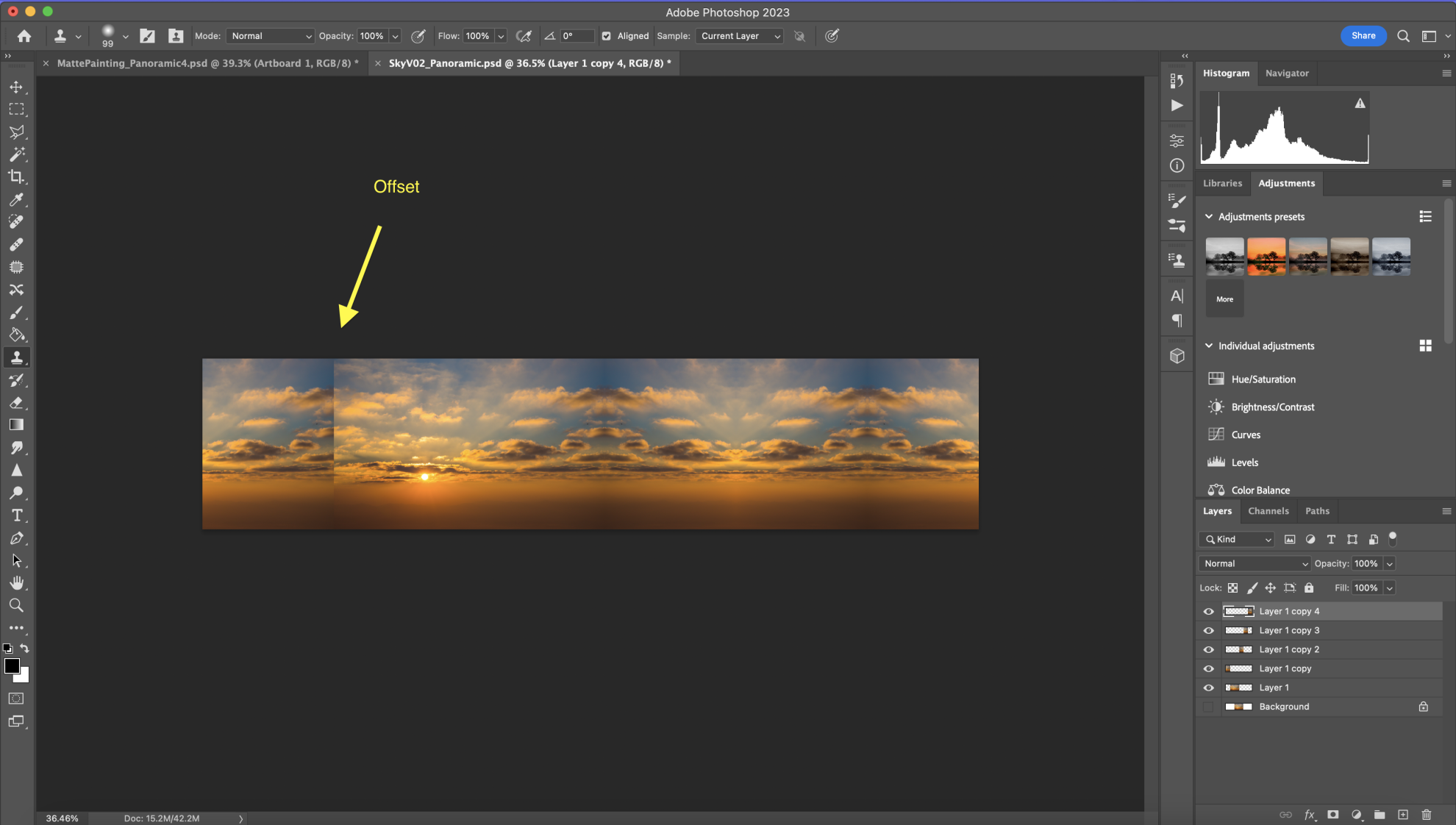Viewport: 1456px width, 825px height.
Task: Select the Crop tool
Action: click(18, 176)
